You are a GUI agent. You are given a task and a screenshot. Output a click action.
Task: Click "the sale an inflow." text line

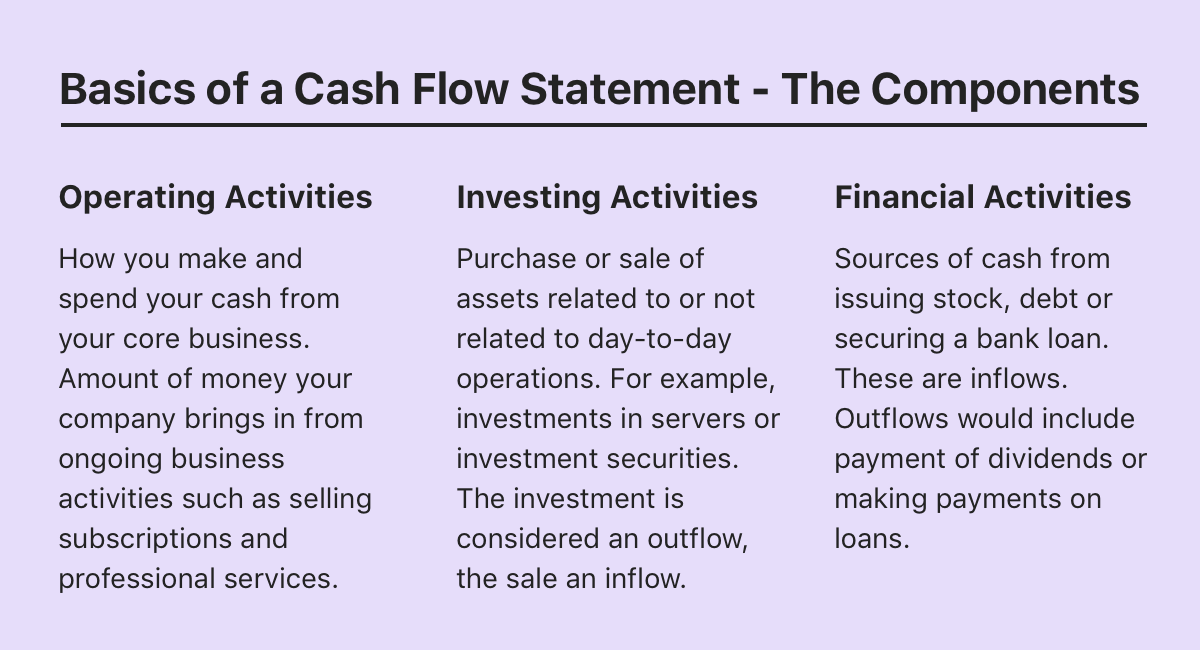(571, 579)
